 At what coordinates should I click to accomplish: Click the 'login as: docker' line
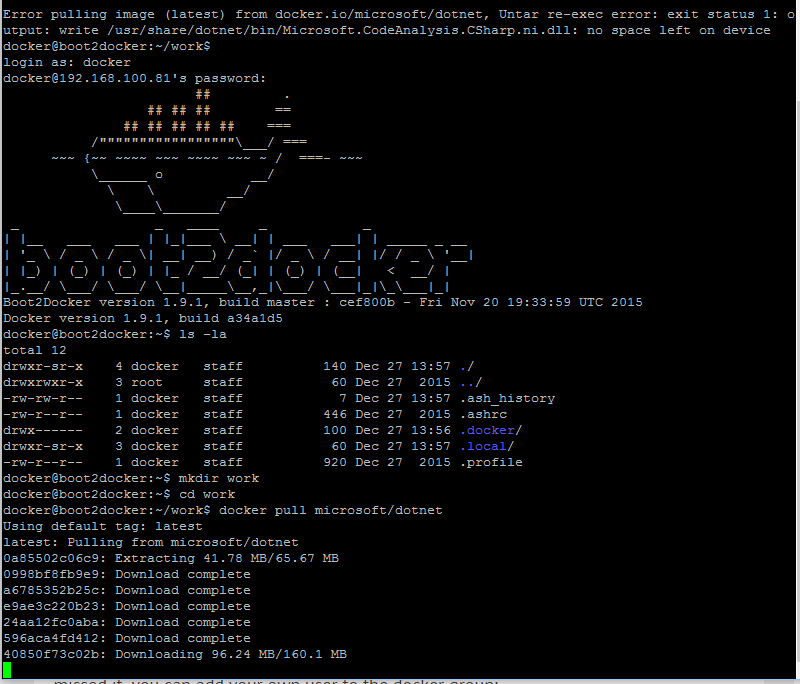point(67,62)
